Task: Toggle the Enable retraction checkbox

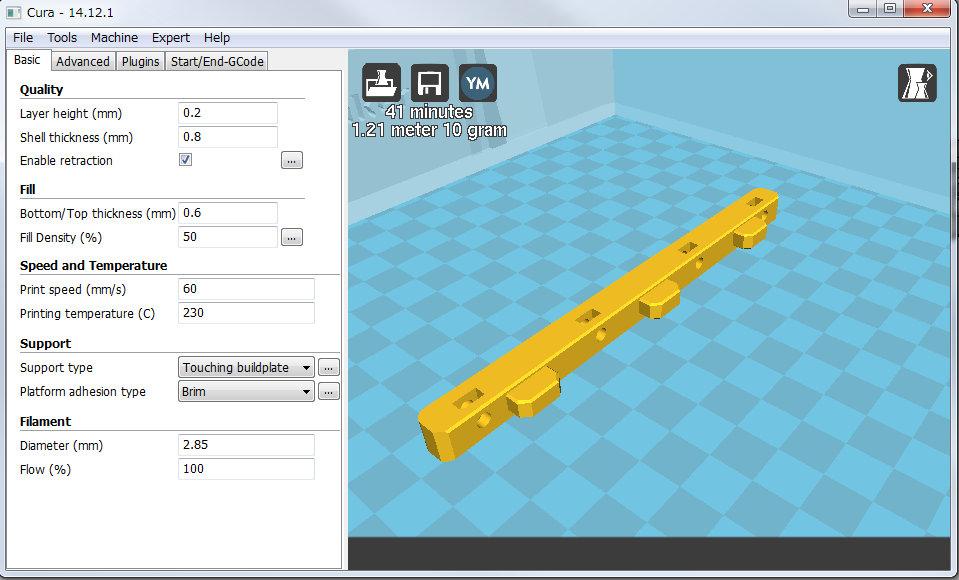Action: (185, 160)
